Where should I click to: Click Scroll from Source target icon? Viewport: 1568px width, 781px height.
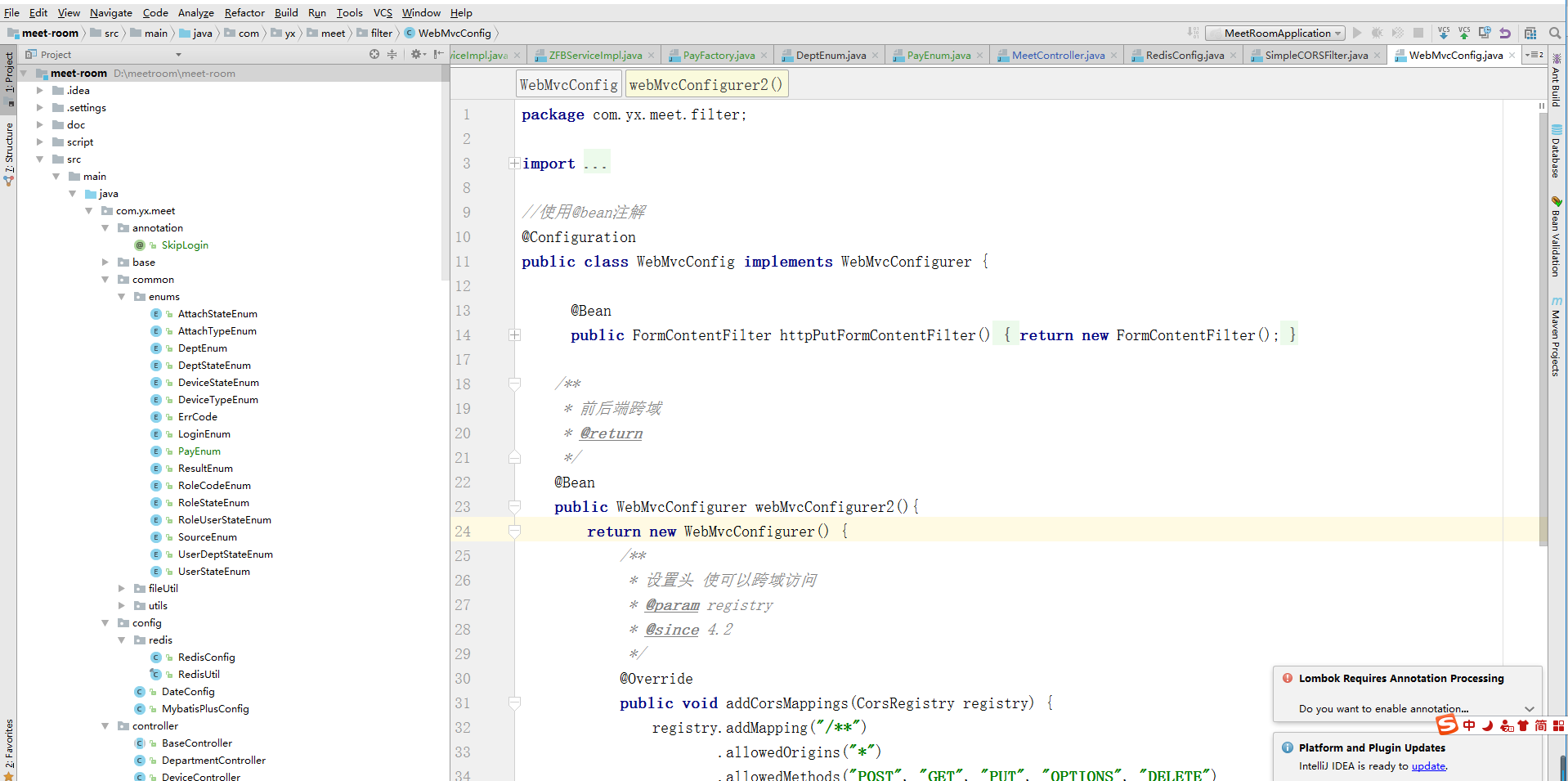(x=374, y=54)
